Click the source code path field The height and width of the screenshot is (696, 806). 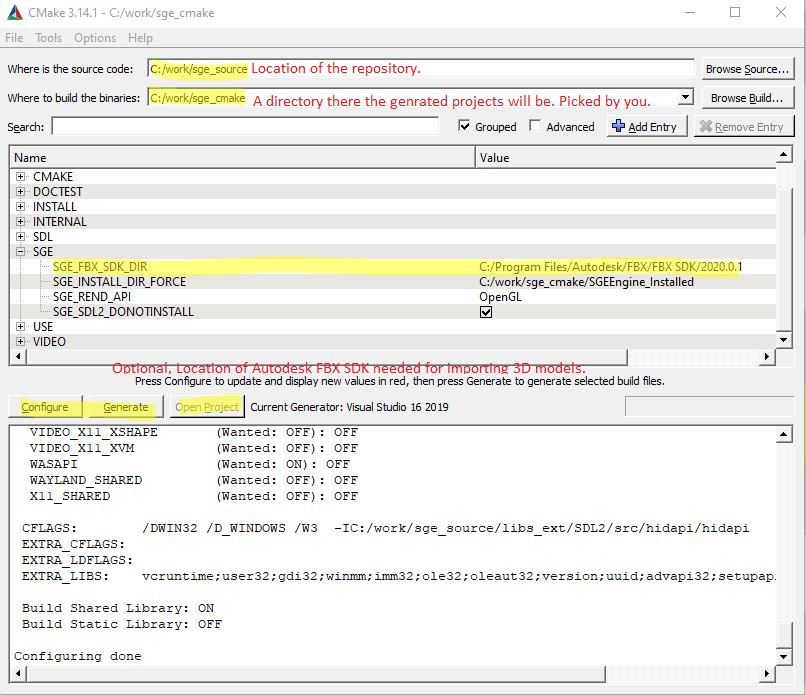(420, 68)
